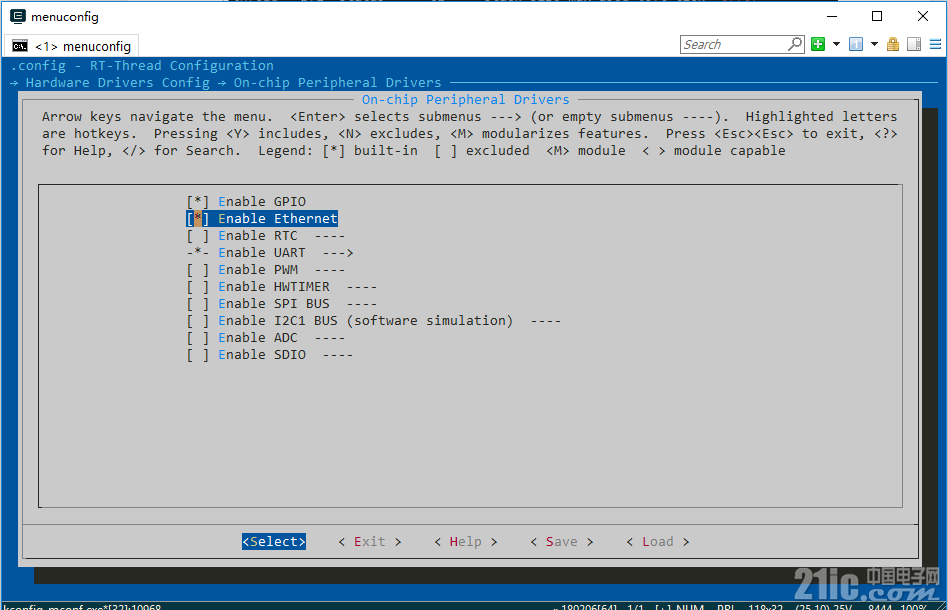
Task: Expand the Enable UART submenu arrow
Action: 337,253
